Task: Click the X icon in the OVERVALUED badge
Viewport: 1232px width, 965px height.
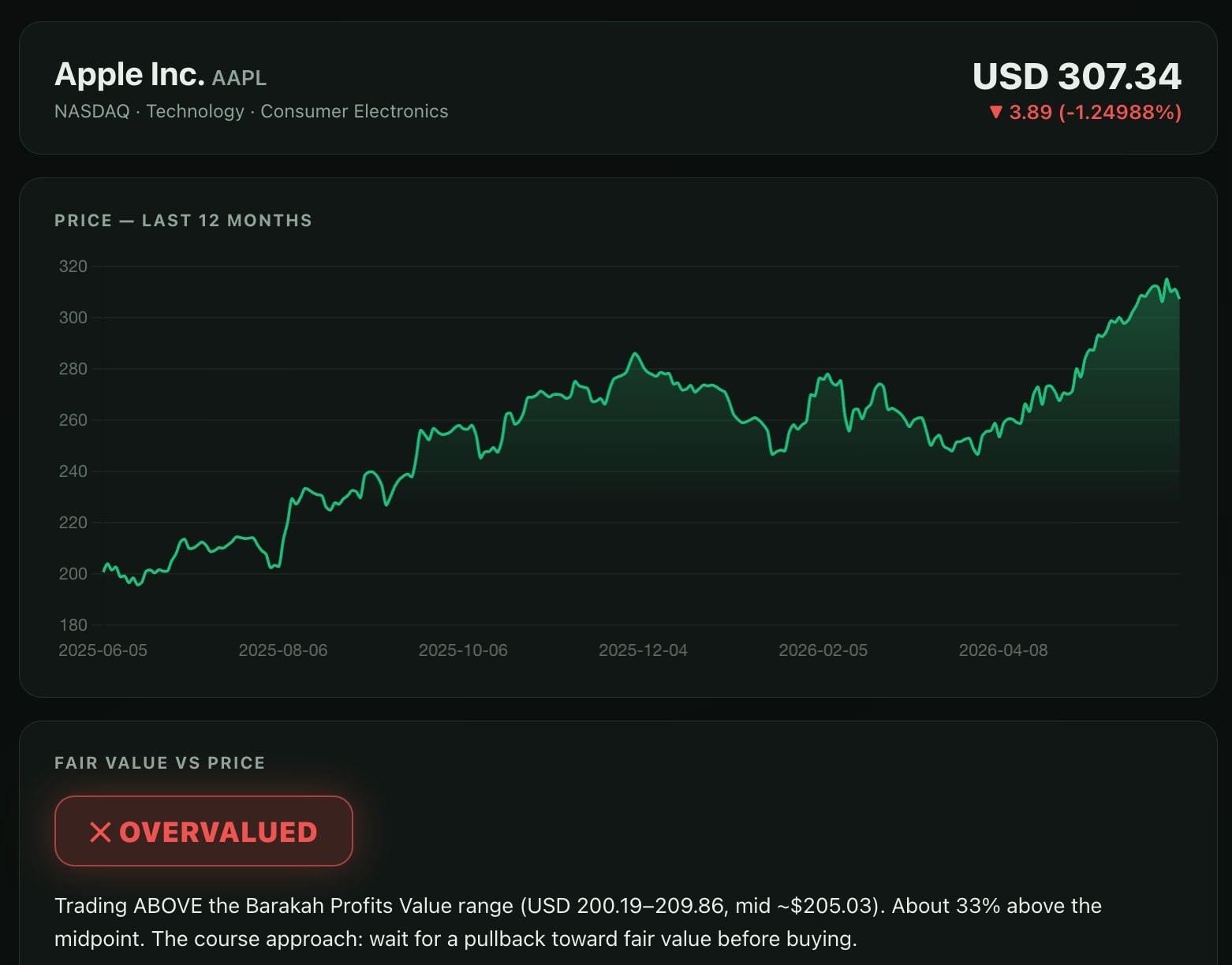Action: tap(100, 832)
